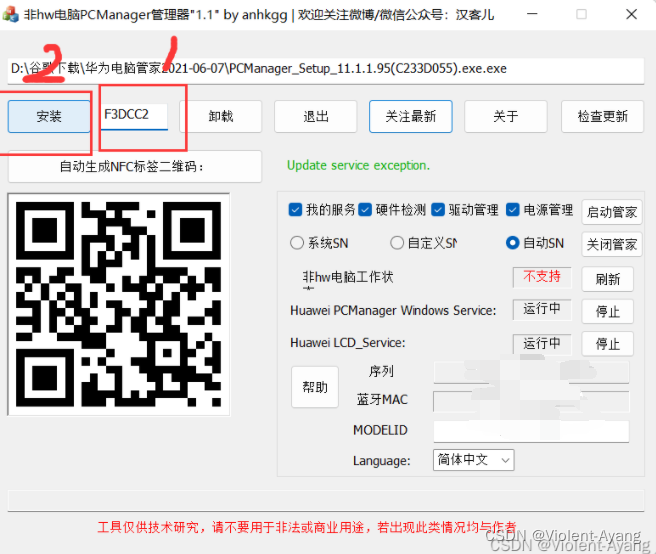Click the 不支持 status value
Viewport: 656px width, 554px height.
click(x=542, y=277)
